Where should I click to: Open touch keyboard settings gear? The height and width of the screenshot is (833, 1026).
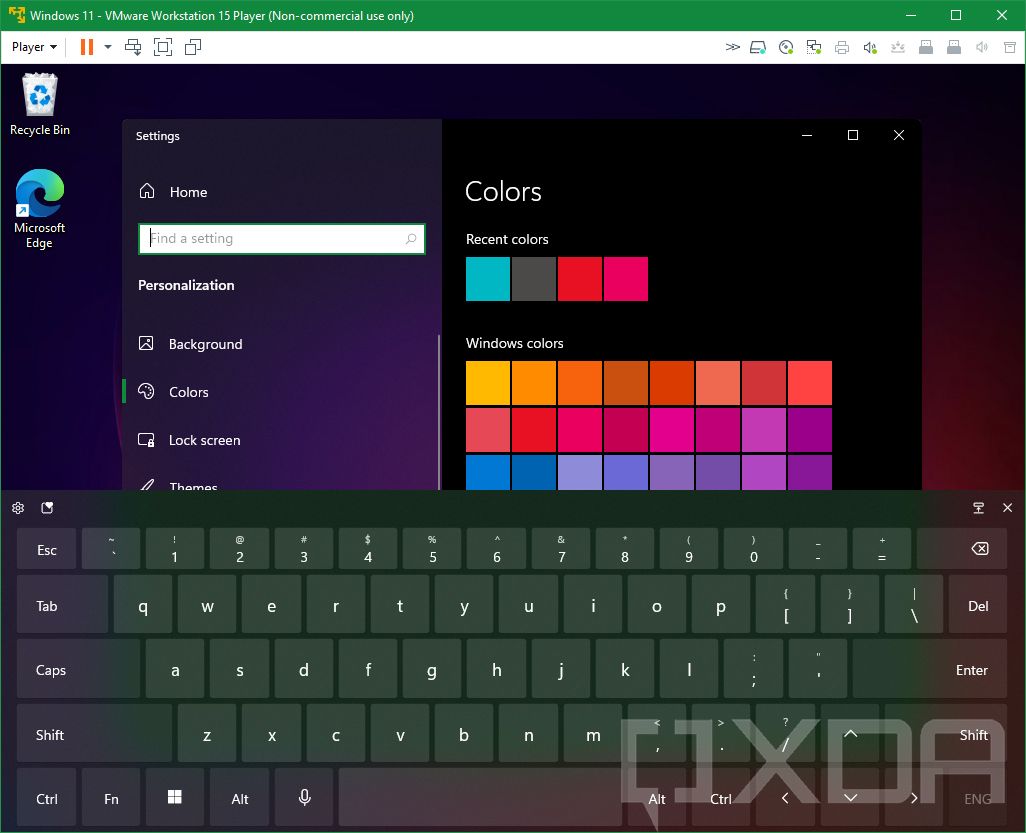(18, 508)
